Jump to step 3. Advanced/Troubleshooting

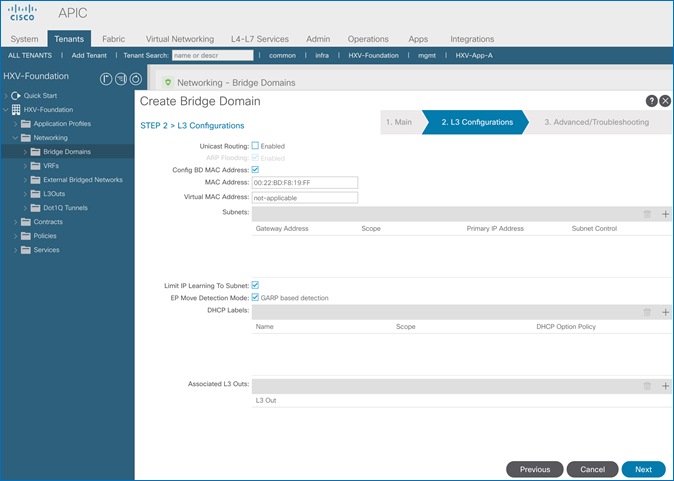597,122
